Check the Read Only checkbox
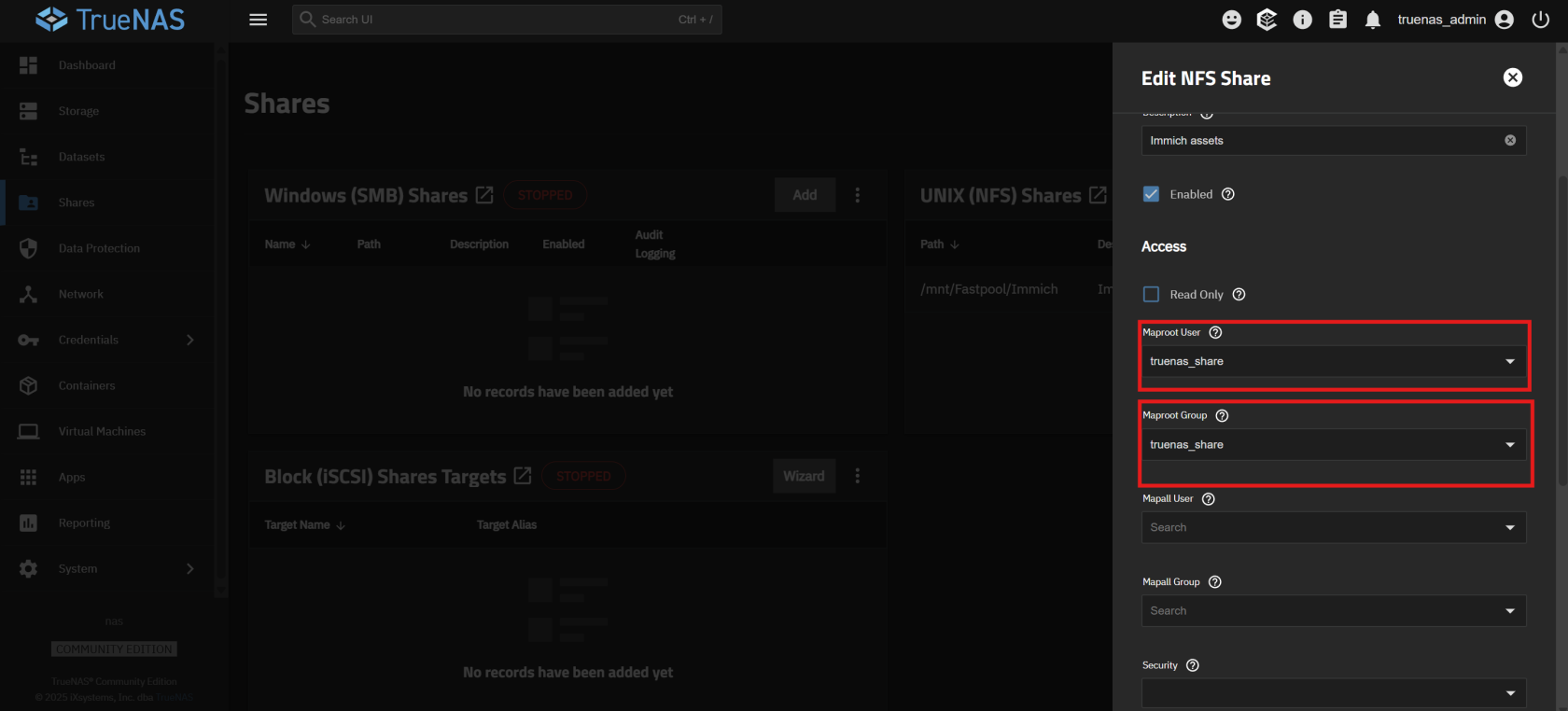The image size is (1568, 711). pos(1152,294)
